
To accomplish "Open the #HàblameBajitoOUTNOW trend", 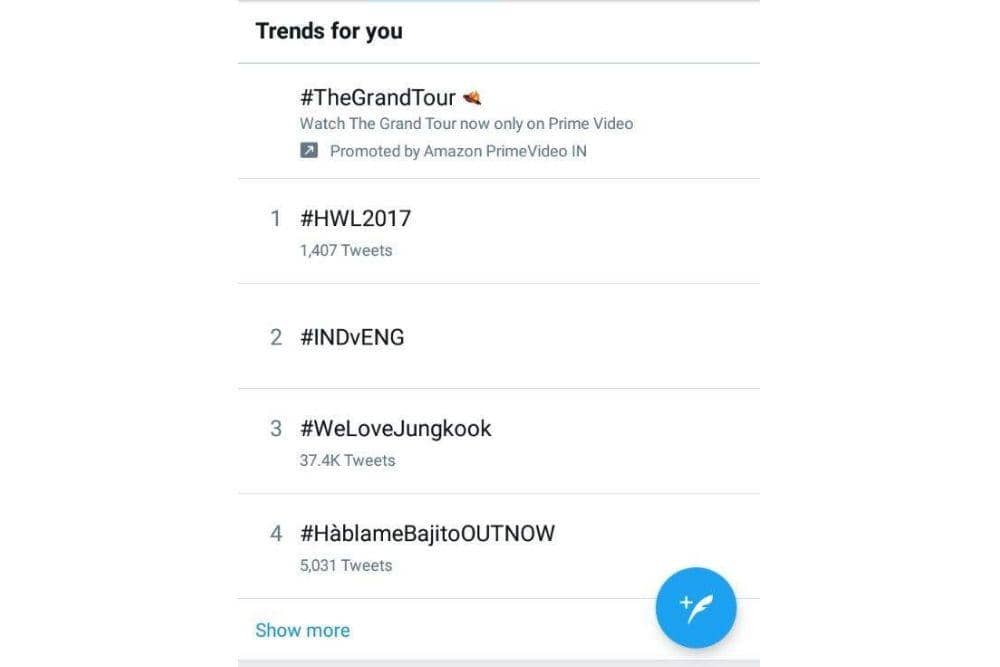I will [427, 533].
